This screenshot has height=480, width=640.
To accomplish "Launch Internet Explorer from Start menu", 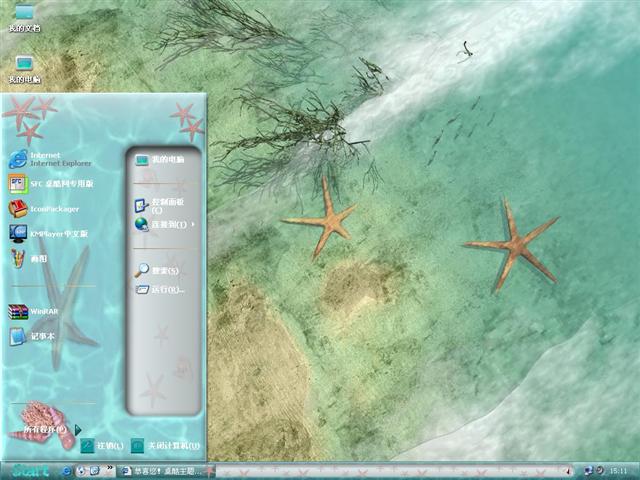I will (51, 159).
